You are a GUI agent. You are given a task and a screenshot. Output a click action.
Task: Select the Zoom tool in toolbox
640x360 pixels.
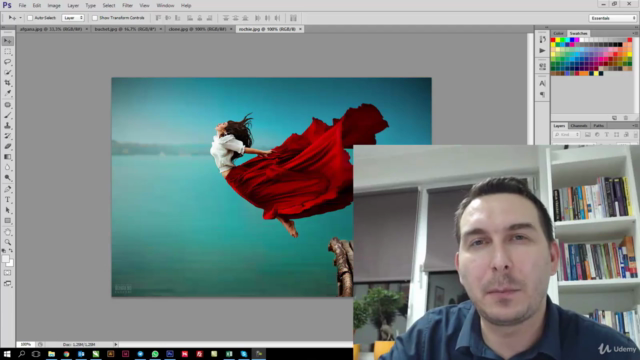[8, 242]
